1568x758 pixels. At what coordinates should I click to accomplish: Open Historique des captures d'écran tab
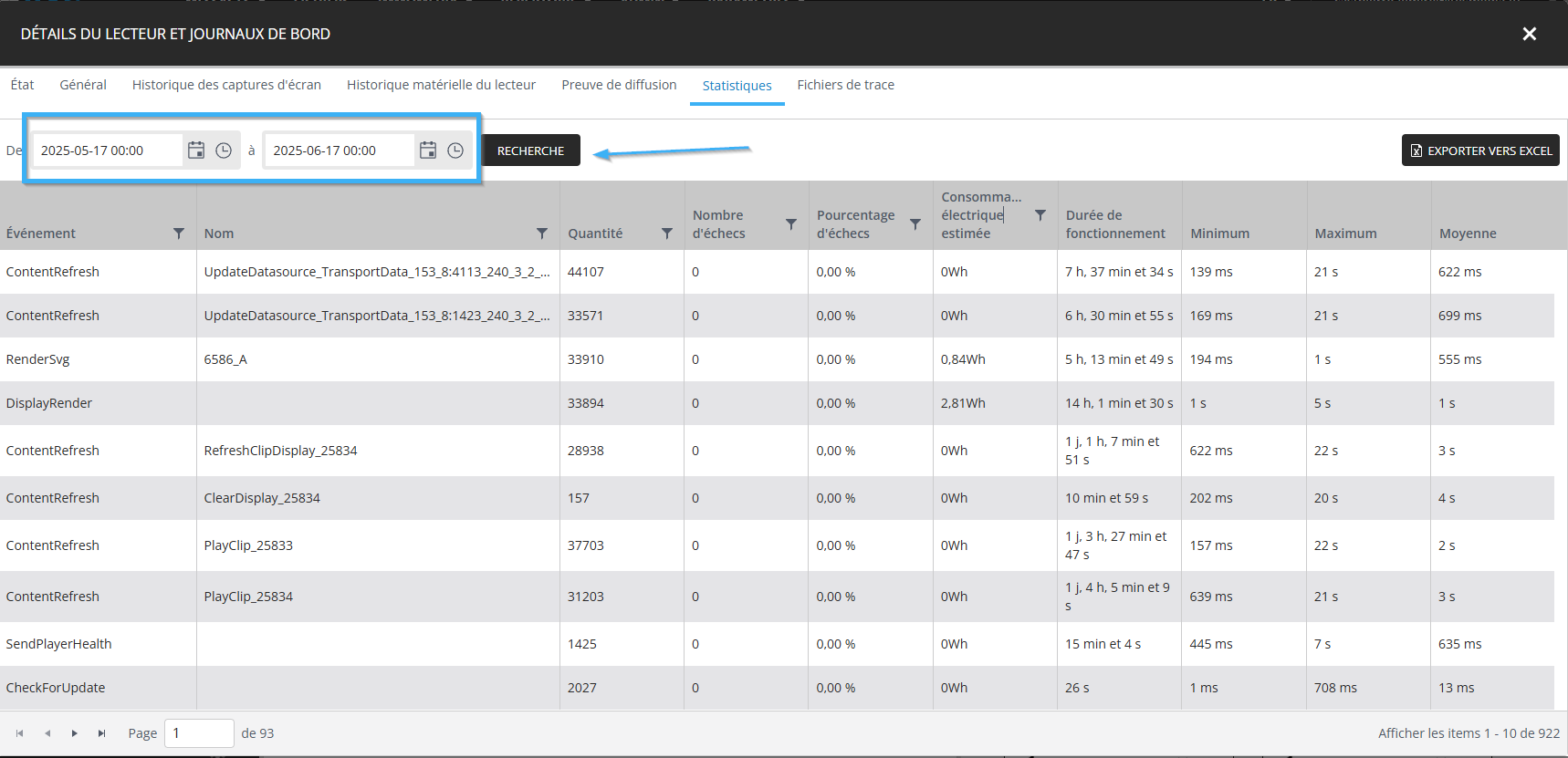[226, 85]
